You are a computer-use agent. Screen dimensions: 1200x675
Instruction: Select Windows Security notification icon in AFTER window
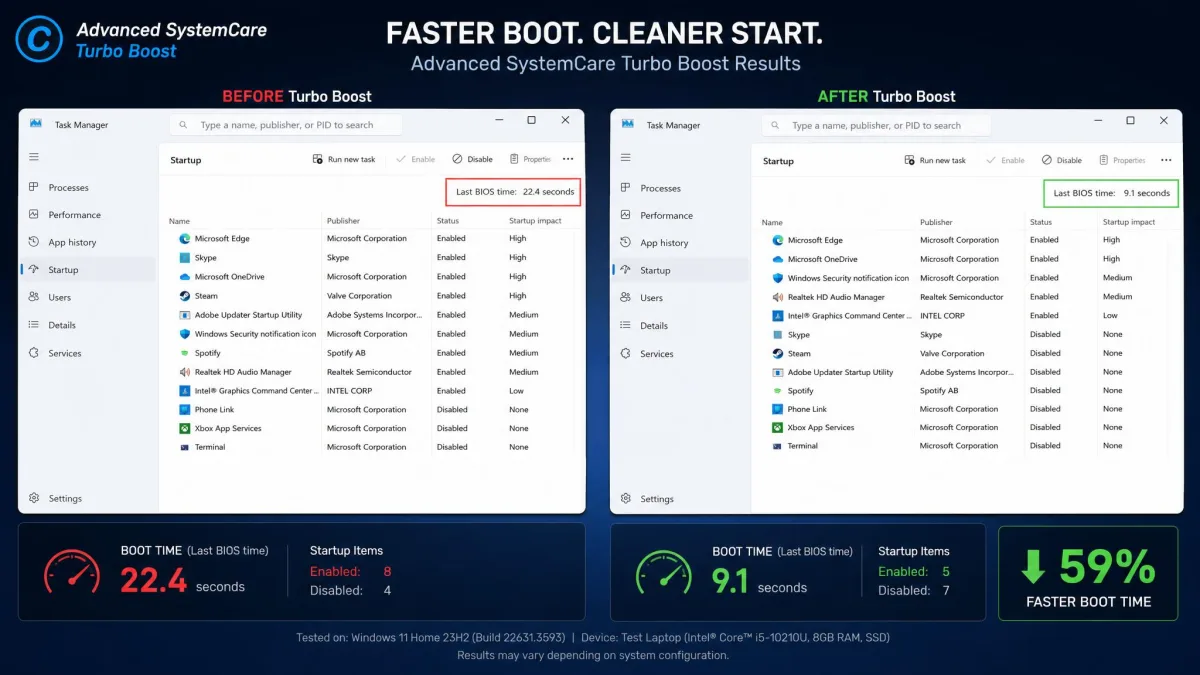(966, 278)
